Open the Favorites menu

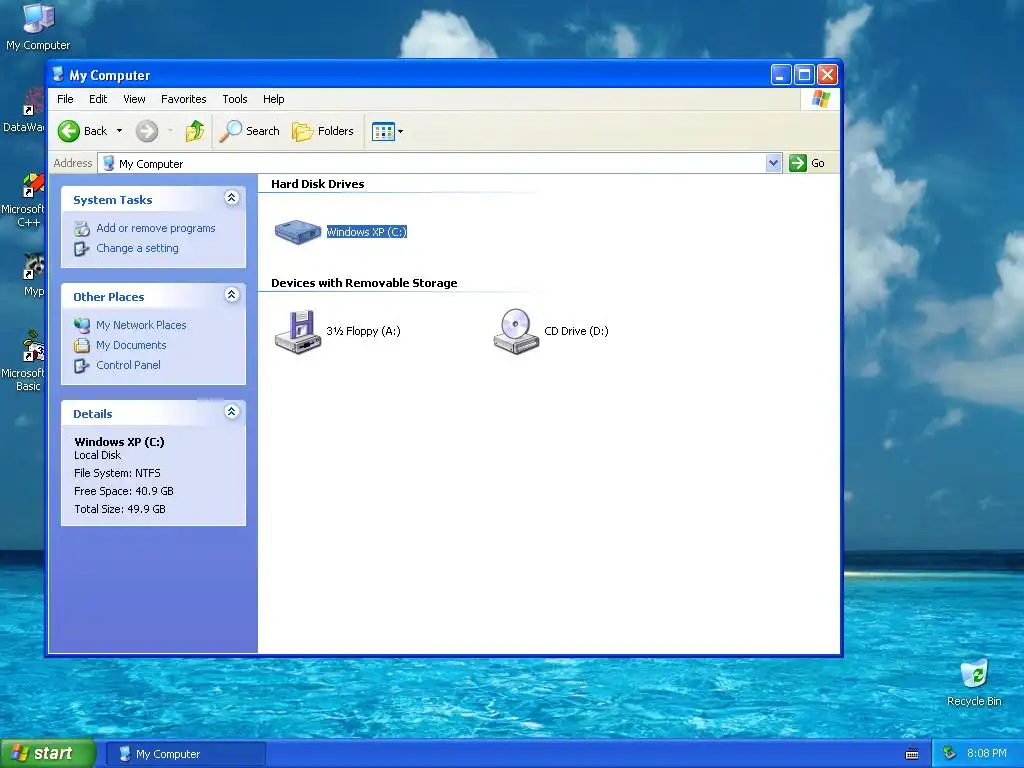(184, 99)
